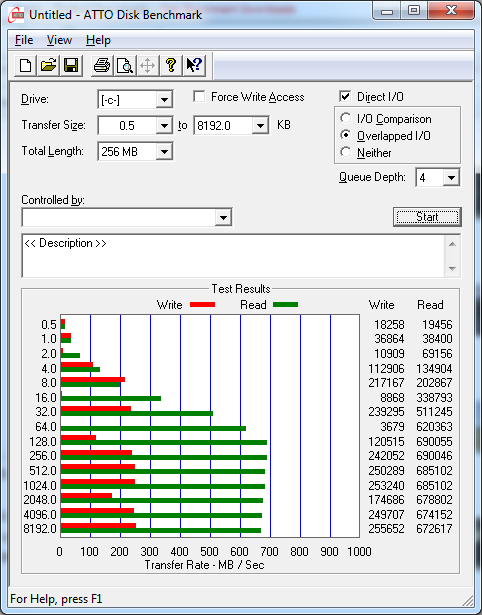The image size is (482, 615).
Task: Expand Total Length dropdown showing 256 MB
Action: pos(164,151)
